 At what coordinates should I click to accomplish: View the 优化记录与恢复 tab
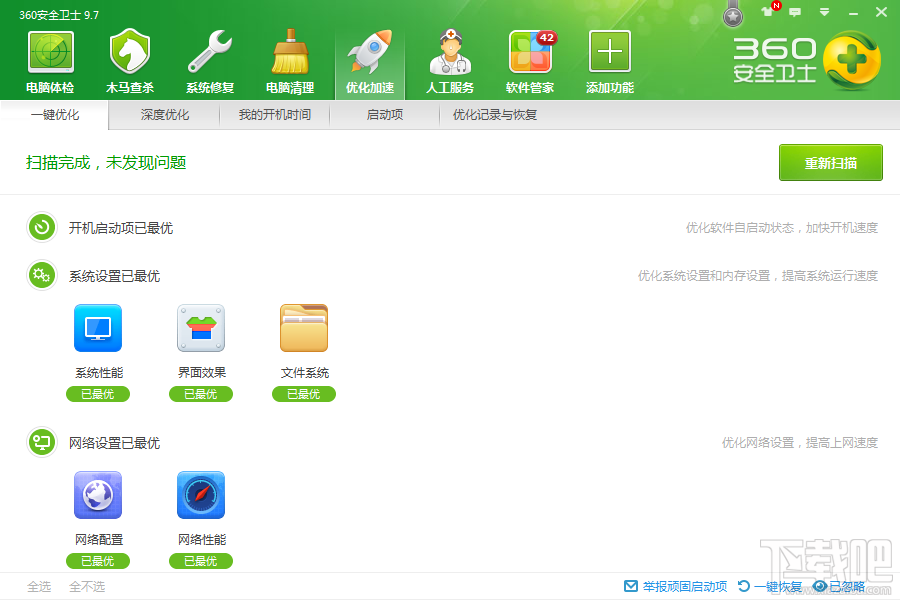coord(492,115)
